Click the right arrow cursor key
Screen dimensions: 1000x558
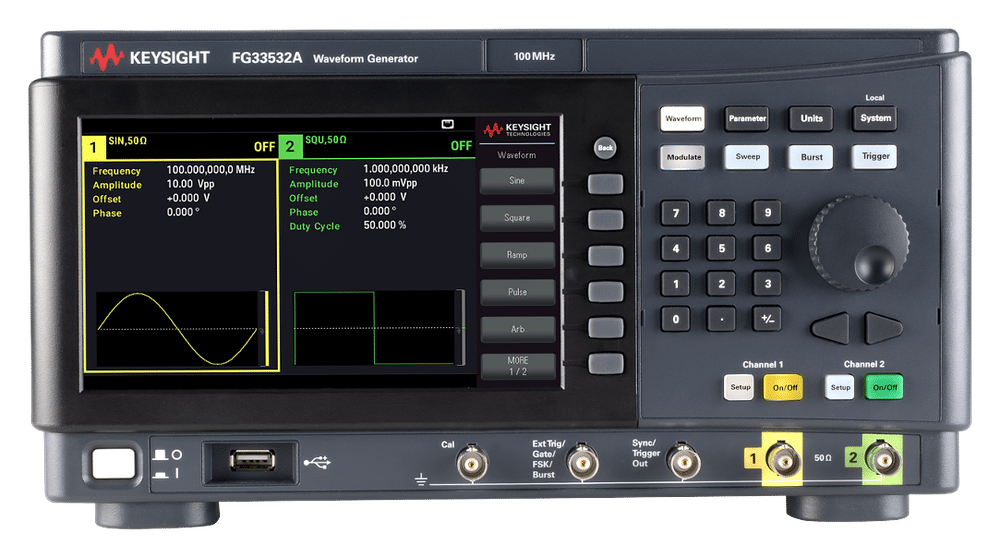click(x=883, y=328)
